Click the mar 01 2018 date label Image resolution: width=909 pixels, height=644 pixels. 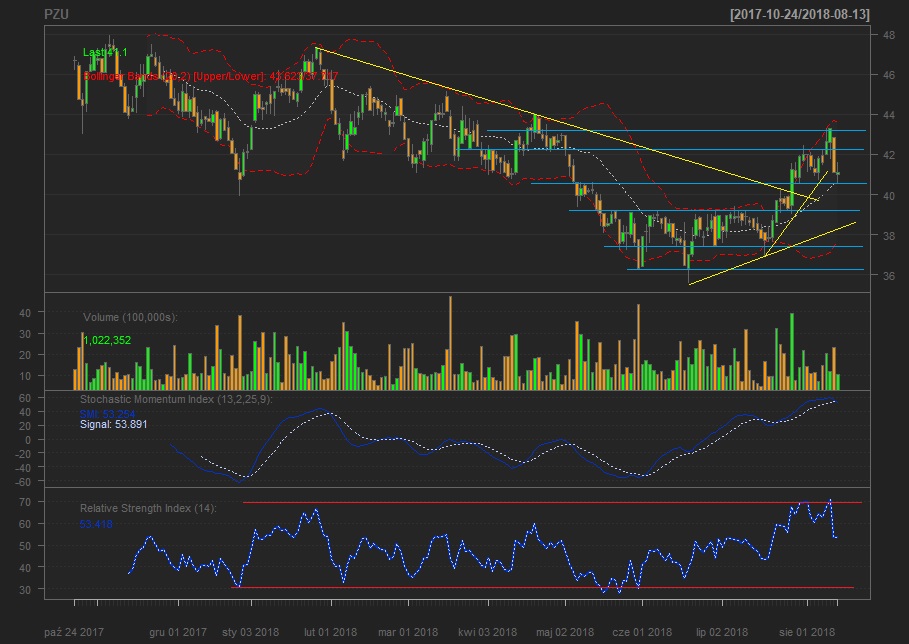pyautogui.click(x=408, y=632)
